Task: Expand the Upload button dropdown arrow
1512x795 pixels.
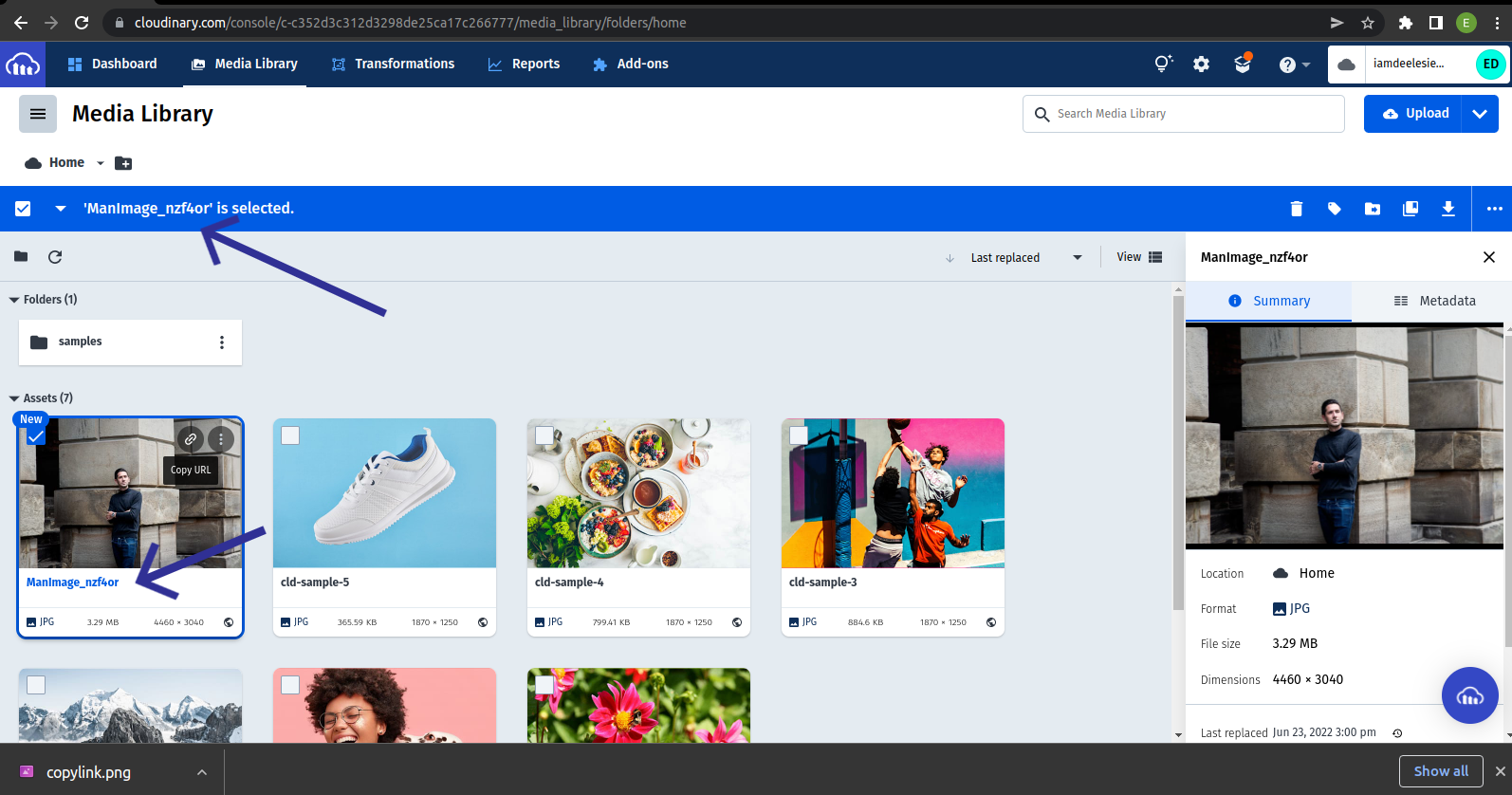Action: coord(1480,114)
